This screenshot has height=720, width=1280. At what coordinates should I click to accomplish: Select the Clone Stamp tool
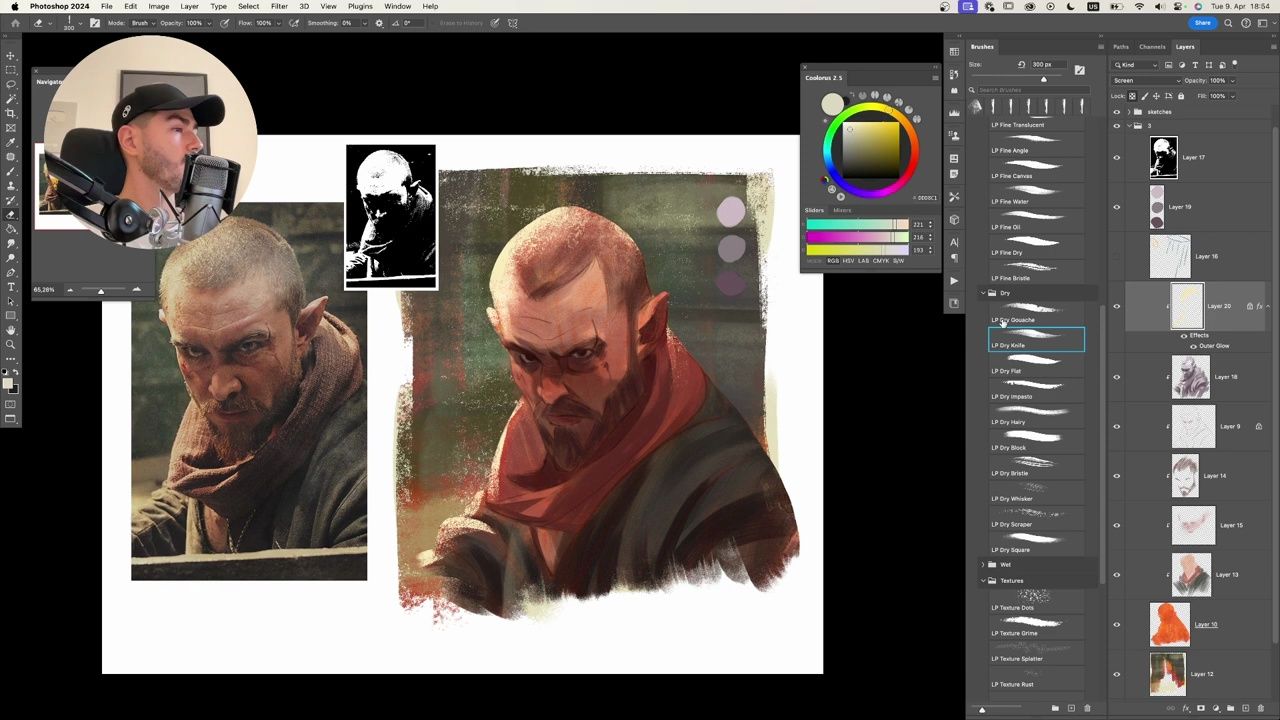coord(11,186)
